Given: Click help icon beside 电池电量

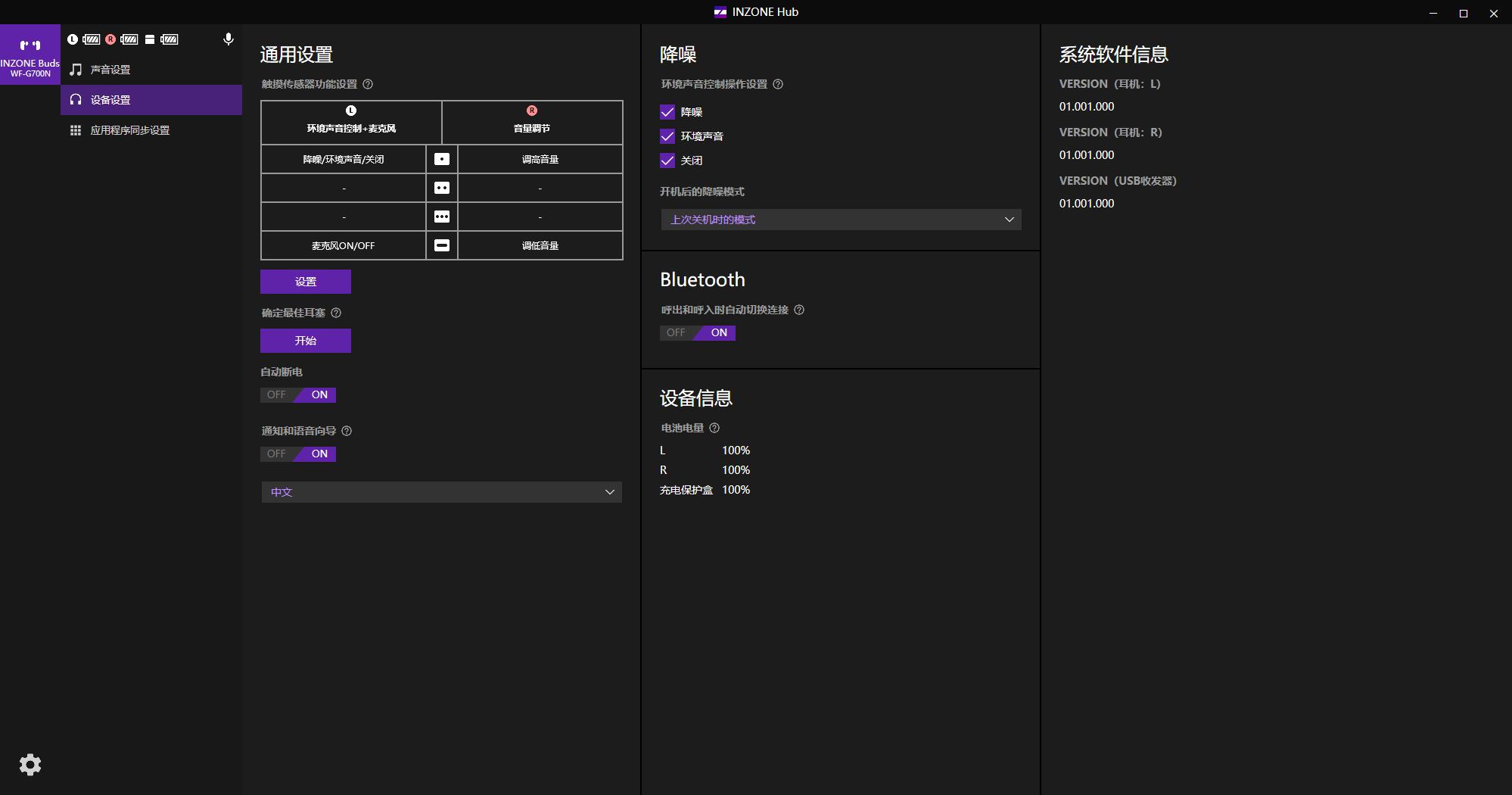Looking at the screenshot, I should pos(714,428).
